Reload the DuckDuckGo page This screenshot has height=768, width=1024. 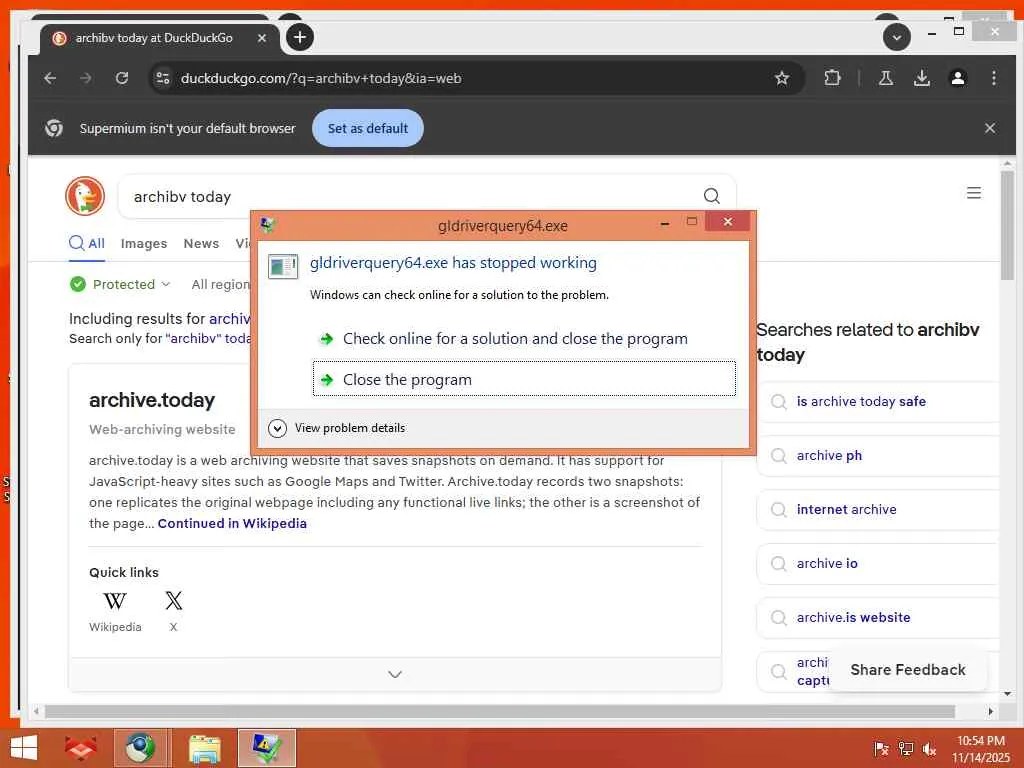coord(122,78)
